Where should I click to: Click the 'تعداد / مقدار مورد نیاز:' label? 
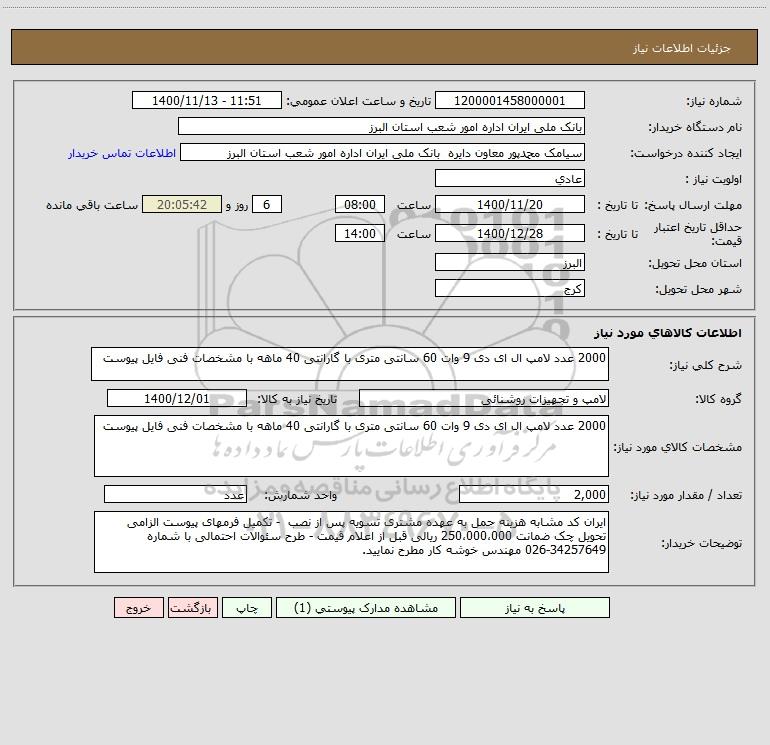(686, 496)
